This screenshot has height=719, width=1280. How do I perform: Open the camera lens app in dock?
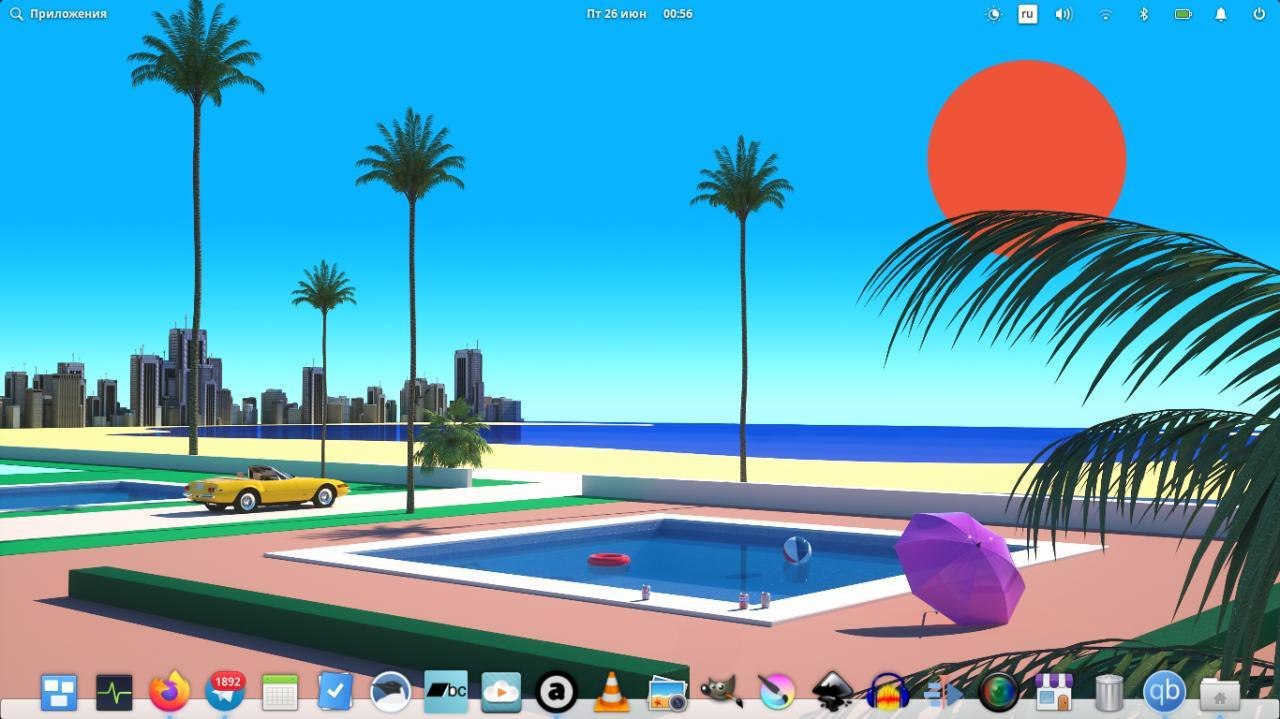[x=998, y=691]
